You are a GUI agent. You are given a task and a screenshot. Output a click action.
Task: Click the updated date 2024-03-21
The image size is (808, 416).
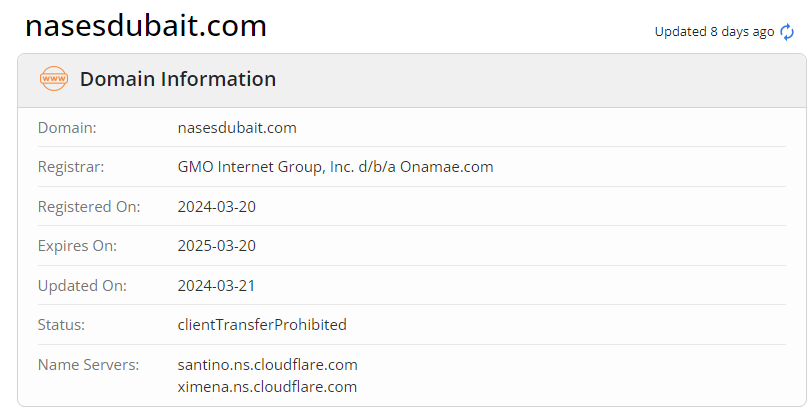pos(216,286)
